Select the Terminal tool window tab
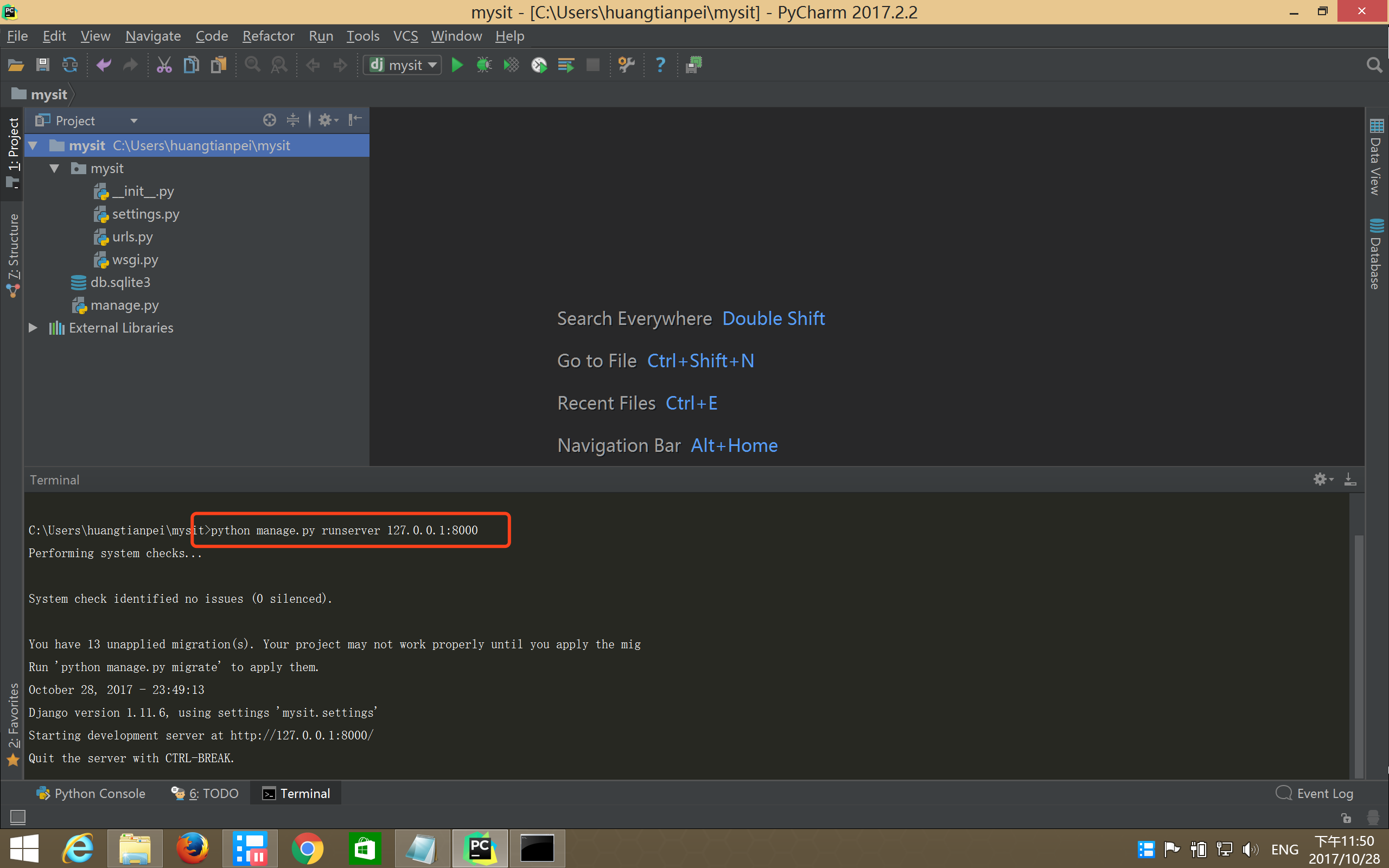This screenshot has height=868, width=1389. point(296,793)
